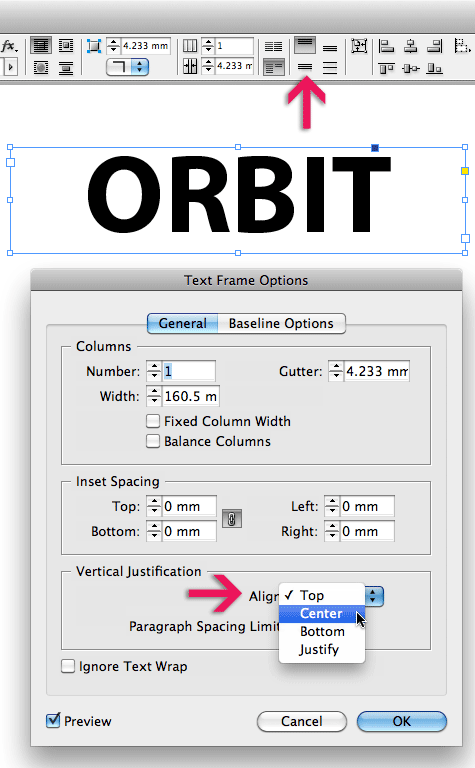Click the Align Center vertical justification icon

305,67
